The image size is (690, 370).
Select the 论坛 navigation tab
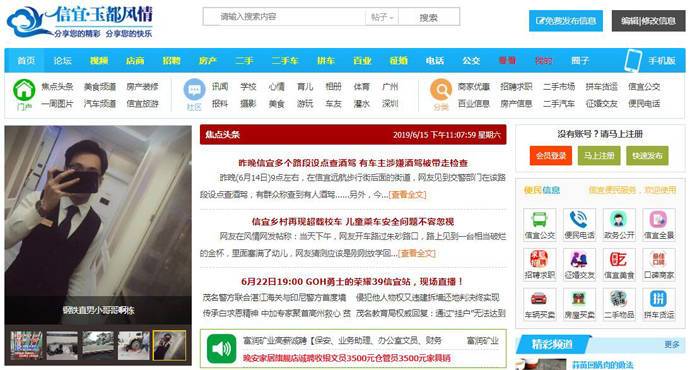pos(62,61)
